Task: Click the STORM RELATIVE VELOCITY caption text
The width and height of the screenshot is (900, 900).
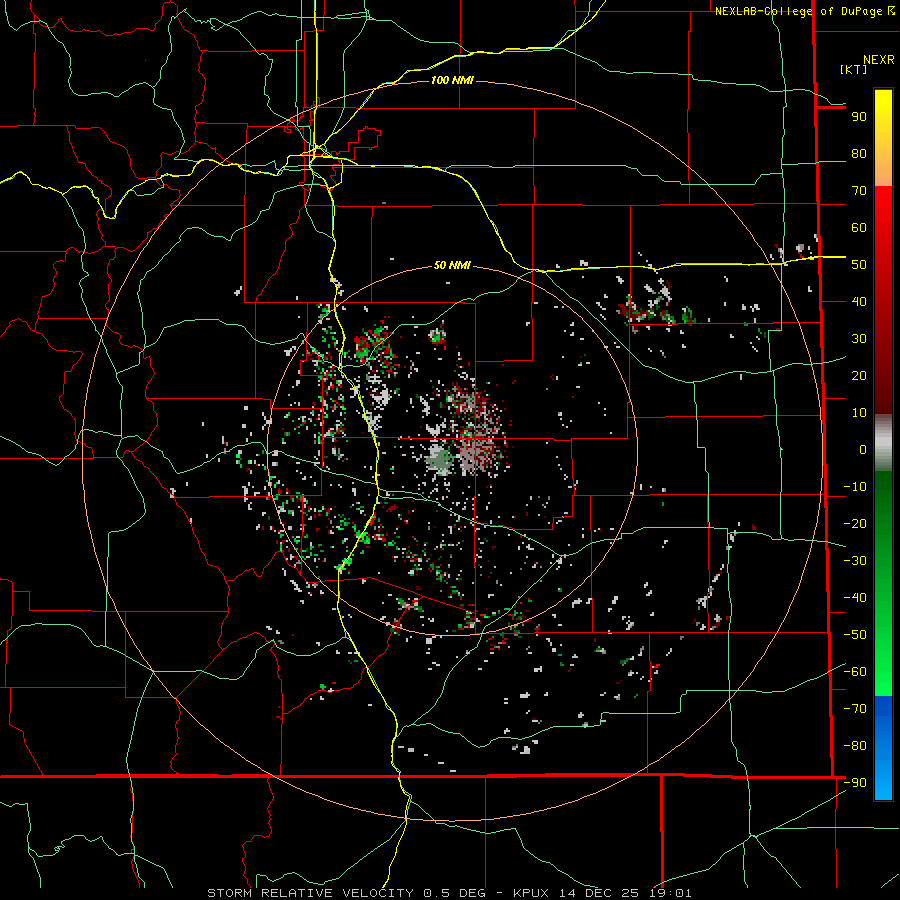Action: [x=311, y=893]
